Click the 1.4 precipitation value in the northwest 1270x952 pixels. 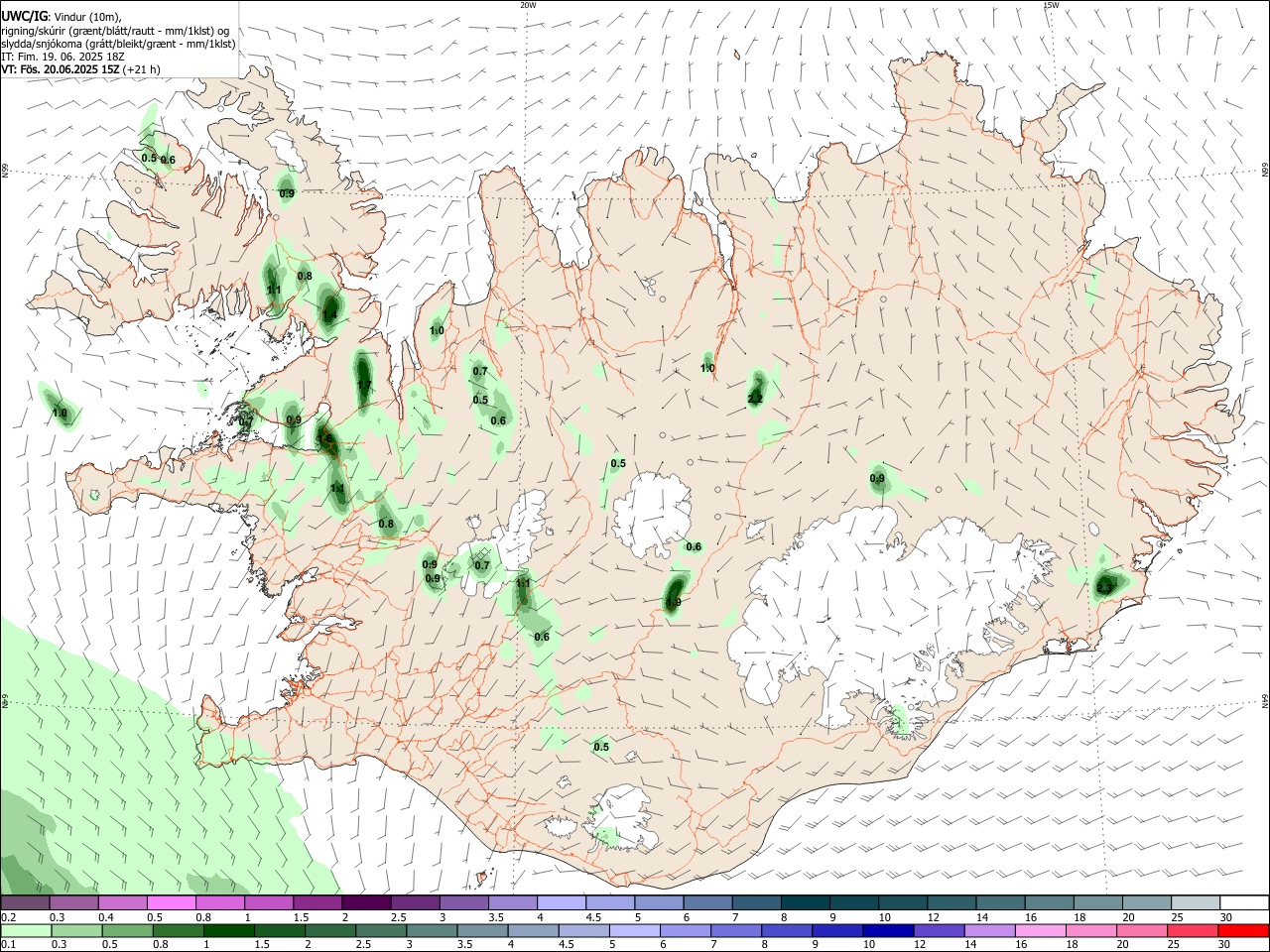[x=329, y=315]
